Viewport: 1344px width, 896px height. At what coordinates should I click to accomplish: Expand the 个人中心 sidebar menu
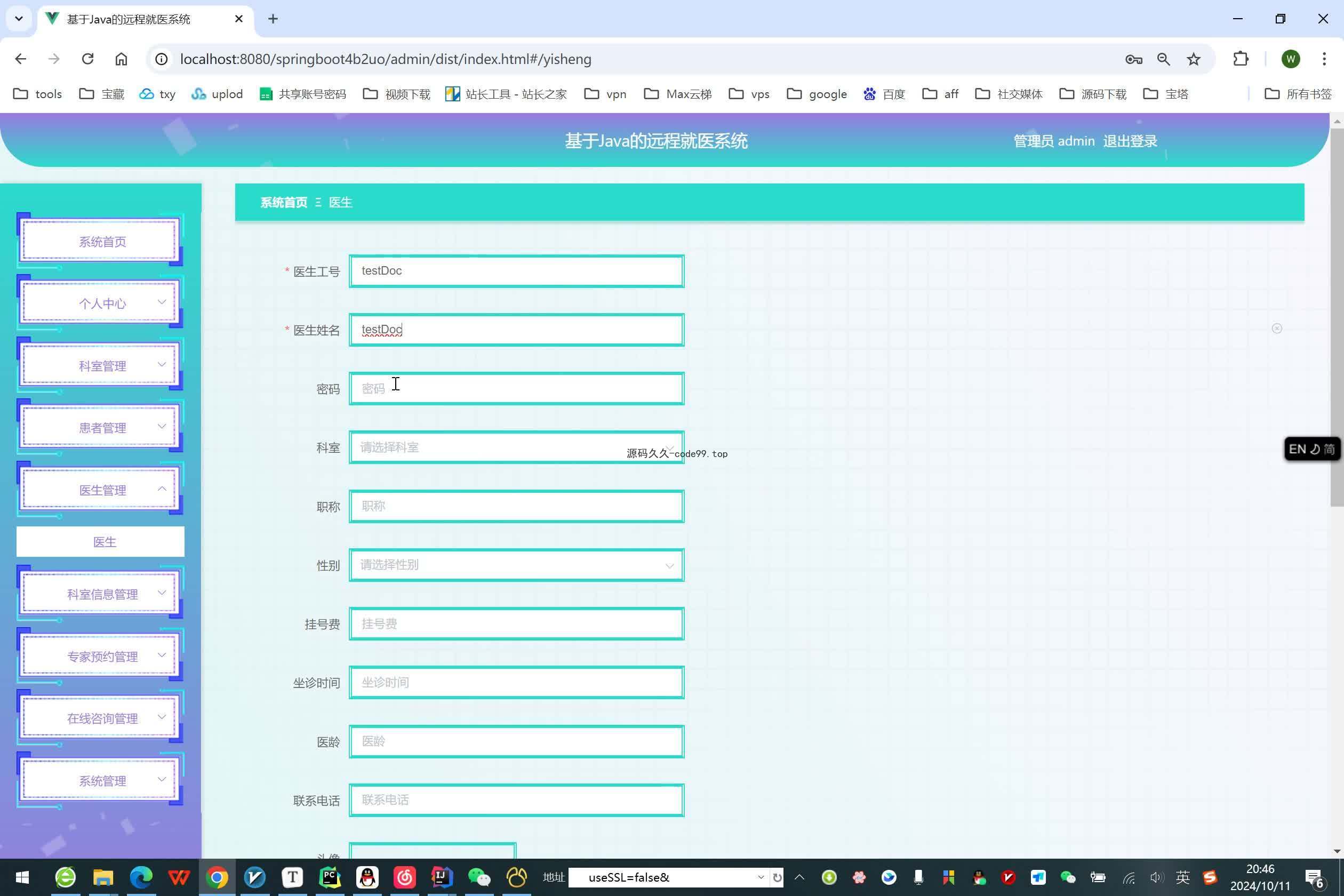coord(100,303)
